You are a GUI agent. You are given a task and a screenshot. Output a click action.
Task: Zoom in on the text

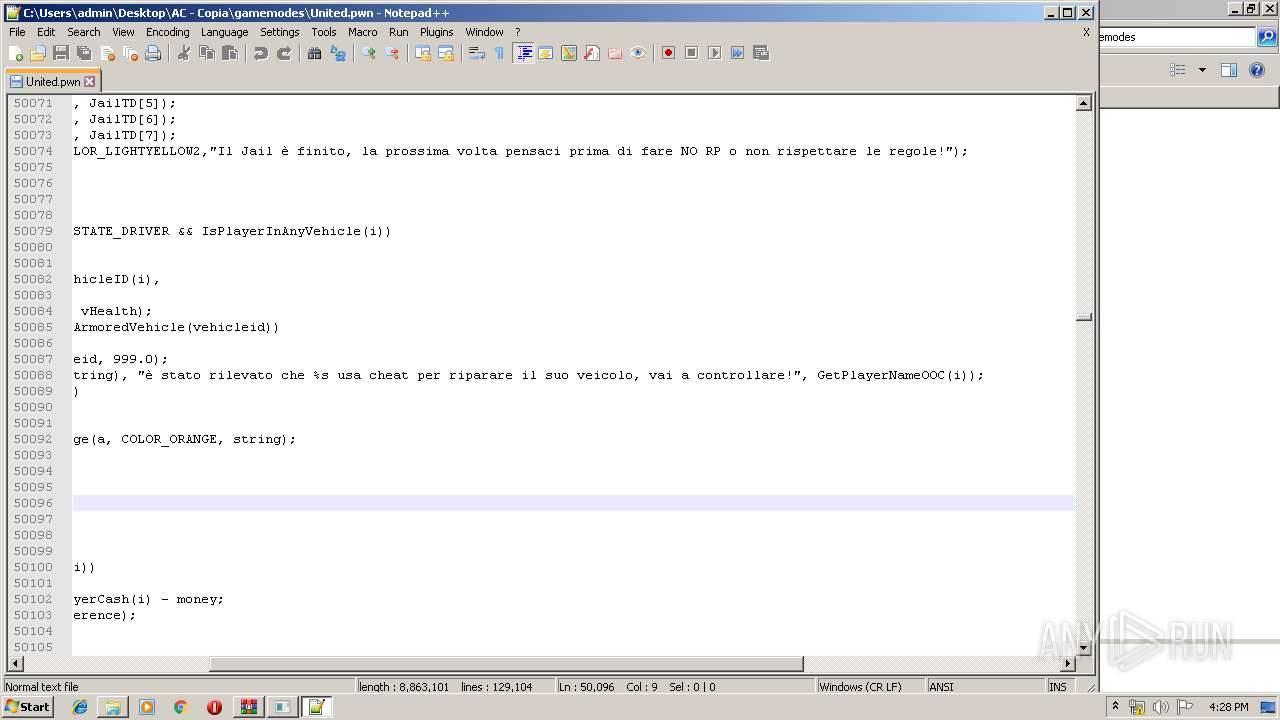369,53
